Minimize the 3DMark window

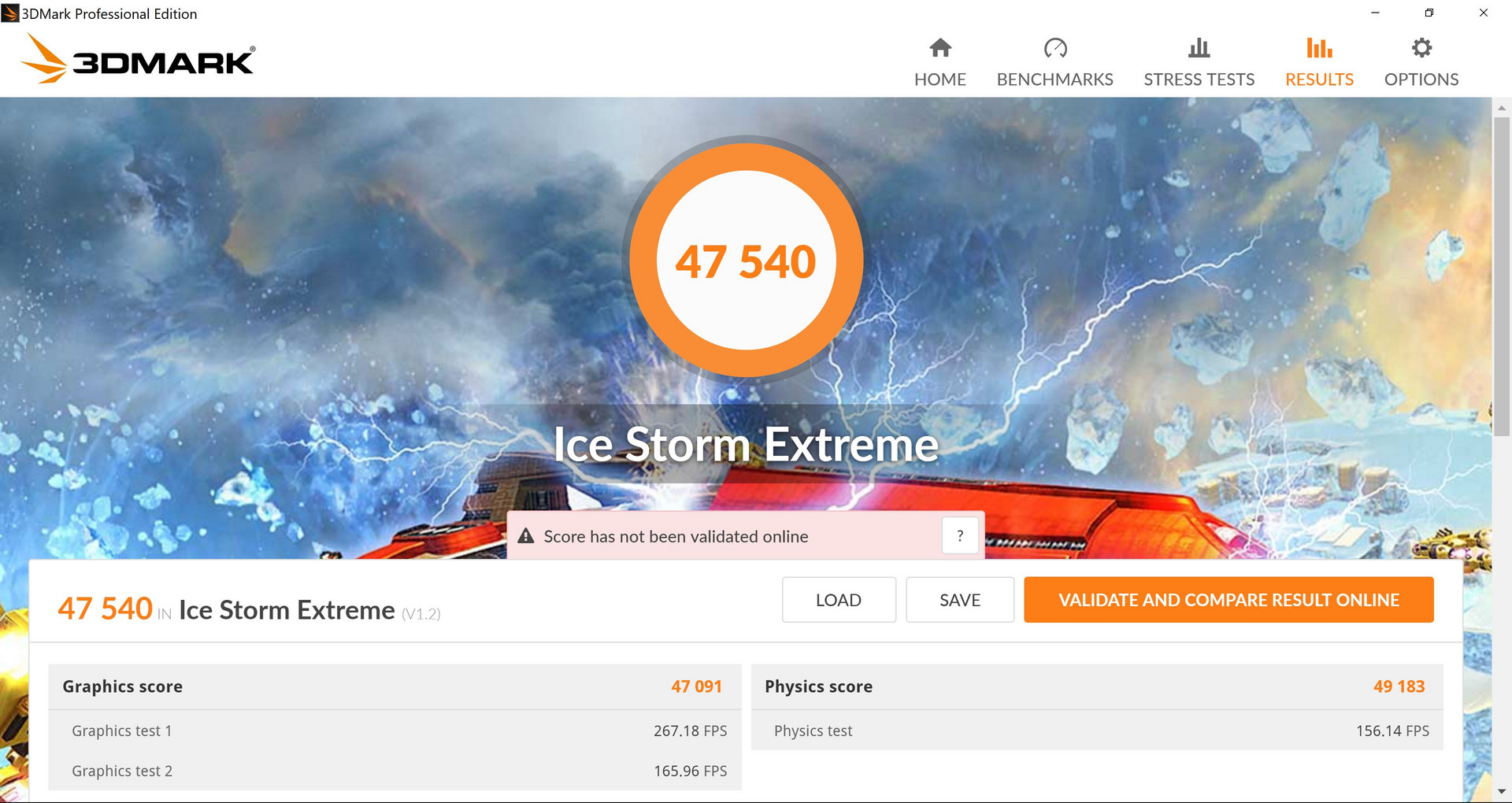pos(1375,13)
